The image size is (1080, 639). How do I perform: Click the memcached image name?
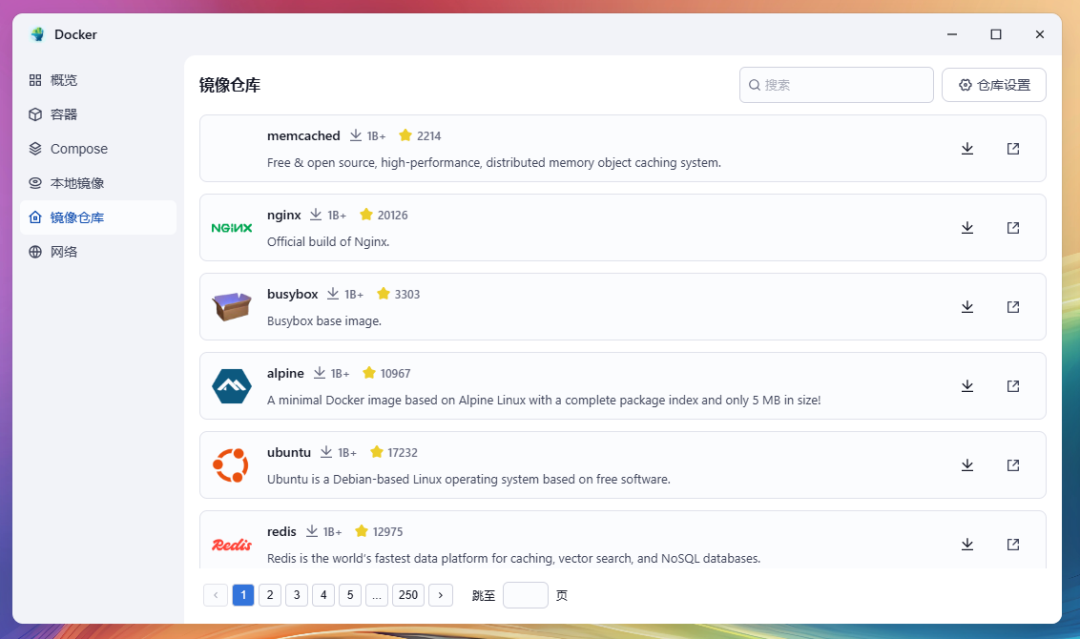[x=304, y=136]
